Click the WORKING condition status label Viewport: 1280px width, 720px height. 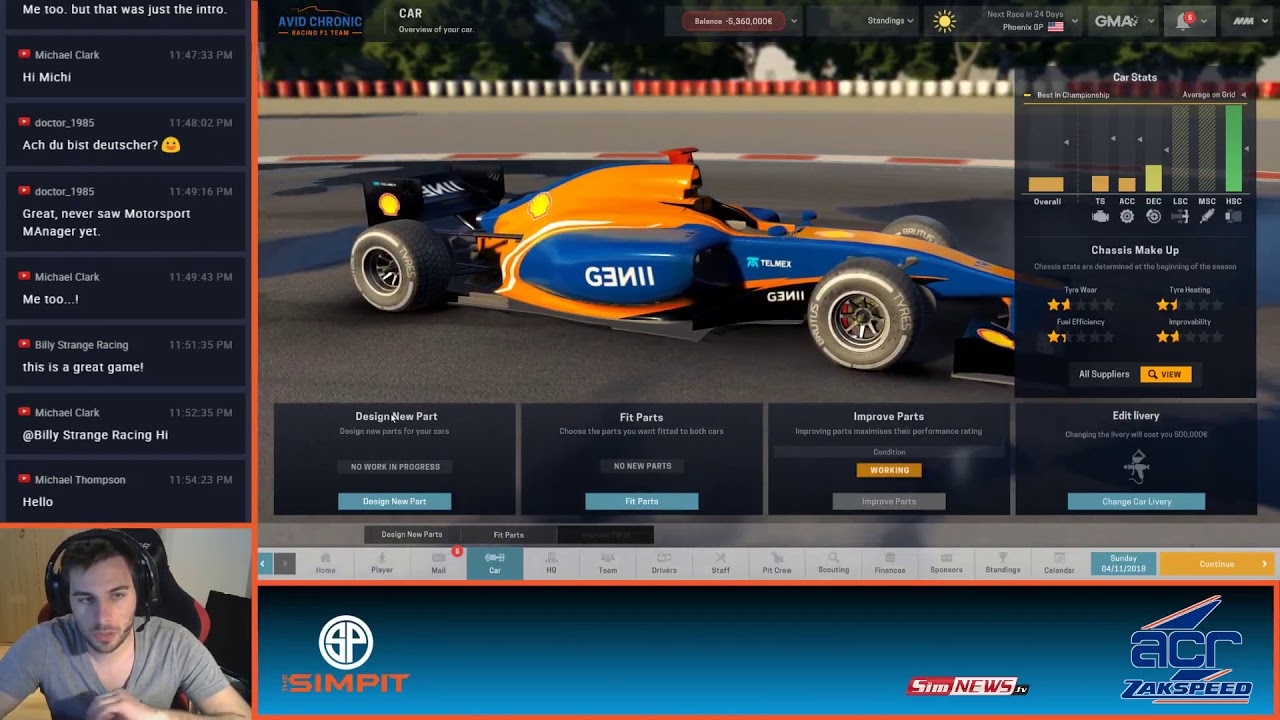point(889,470)
